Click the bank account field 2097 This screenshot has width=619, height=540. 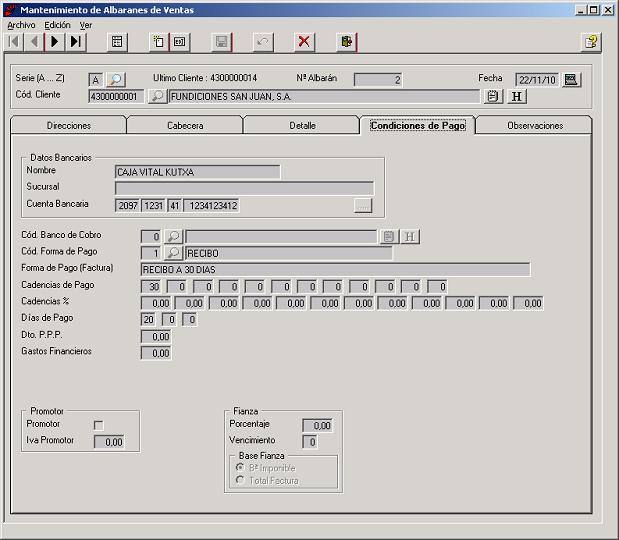[128, 206]
